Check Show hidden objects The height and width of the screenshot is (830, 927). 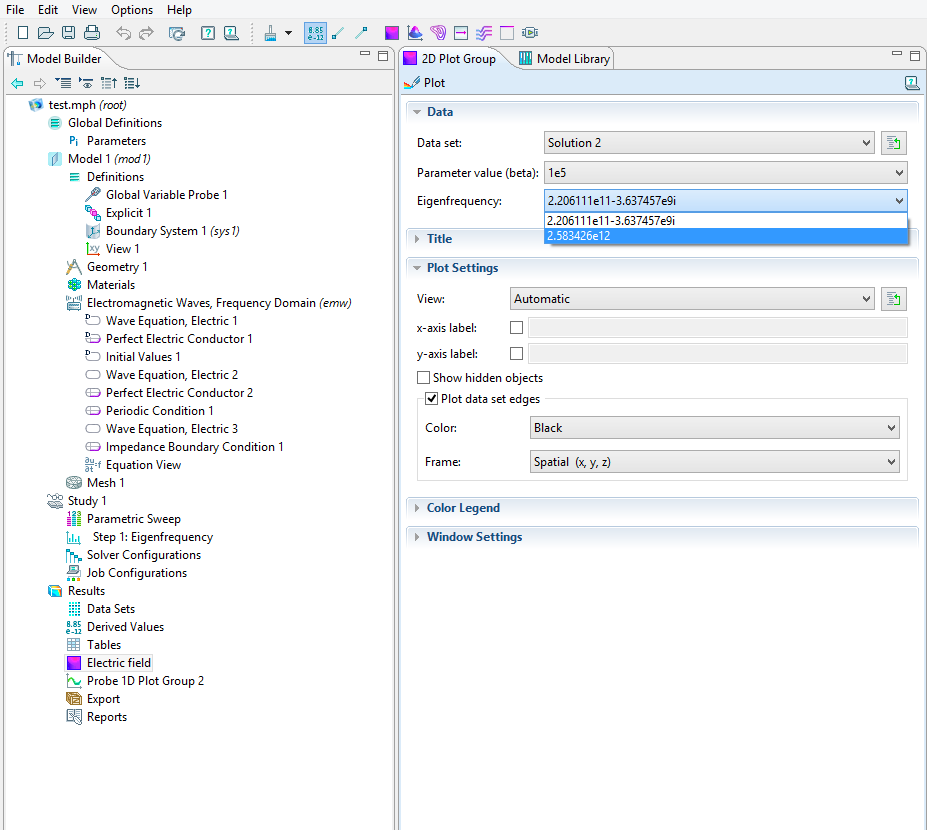[424, 378]
